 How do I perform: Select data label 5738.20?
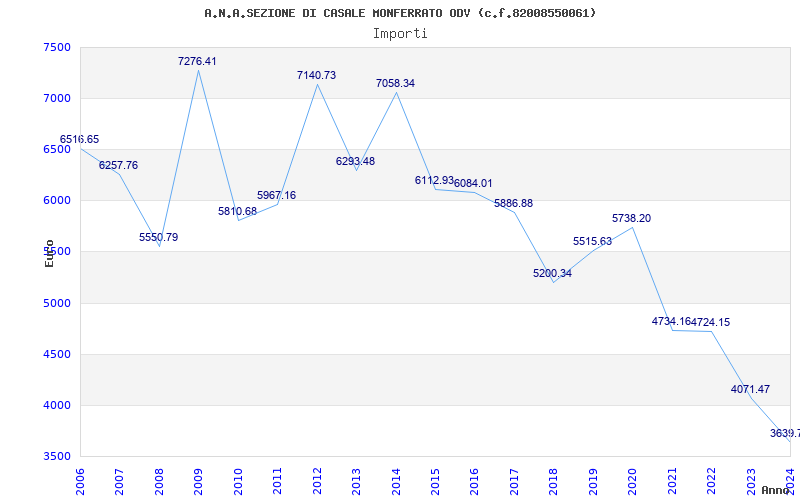coord(632,218)
